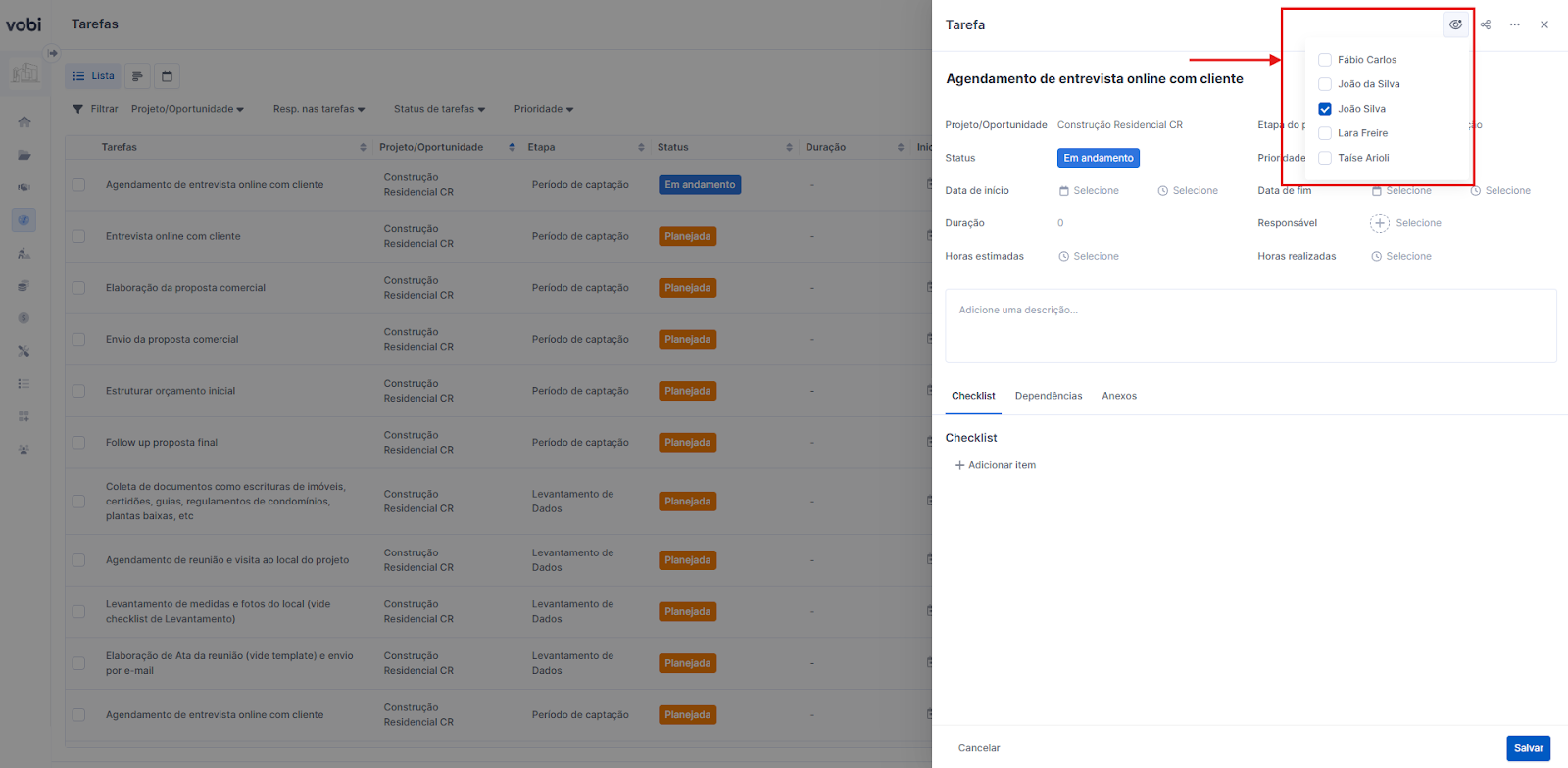Image resolution: width=1568 pixels, height=768 pixels.
Task: Click the vobi logo
Action: coord(24,24)
